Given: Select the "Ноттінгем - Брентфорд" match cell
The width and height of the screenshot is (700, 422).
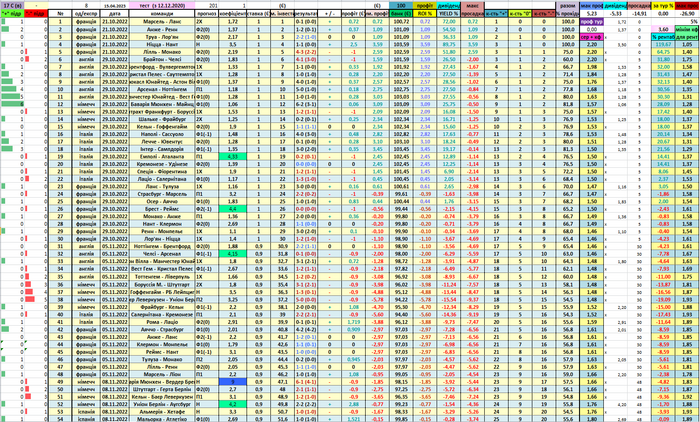Looking at the screenshot, I should 162,247.
